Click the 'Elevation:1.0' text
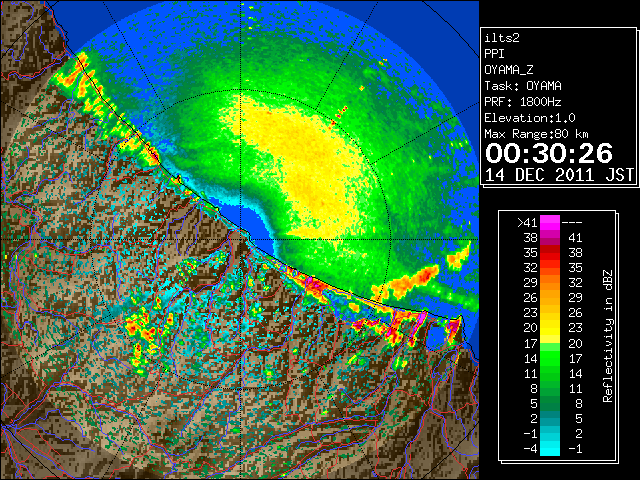640x480 pixels. [x=530, y=118]
